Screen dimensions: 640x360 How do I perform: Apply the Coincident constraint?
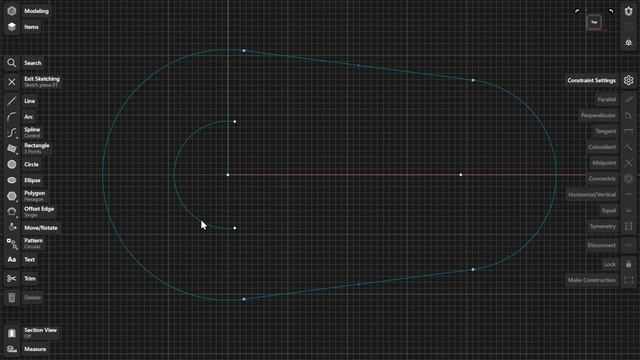coord(629,147)
